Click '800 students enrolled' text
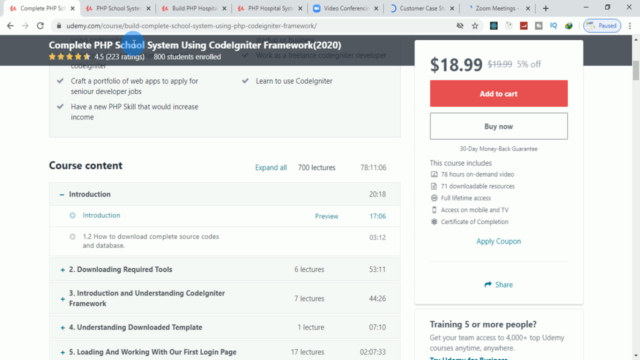The width and height of the screenshot is (640, 360). click(x=187, y=57)
